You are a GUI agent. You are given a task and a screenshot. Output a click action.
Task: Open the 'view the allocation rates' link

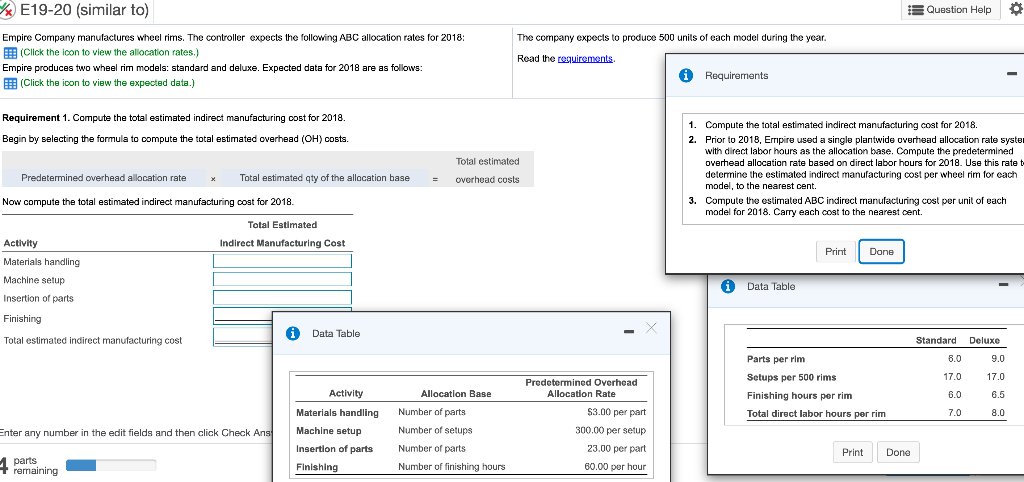click(x=109, y=52)
